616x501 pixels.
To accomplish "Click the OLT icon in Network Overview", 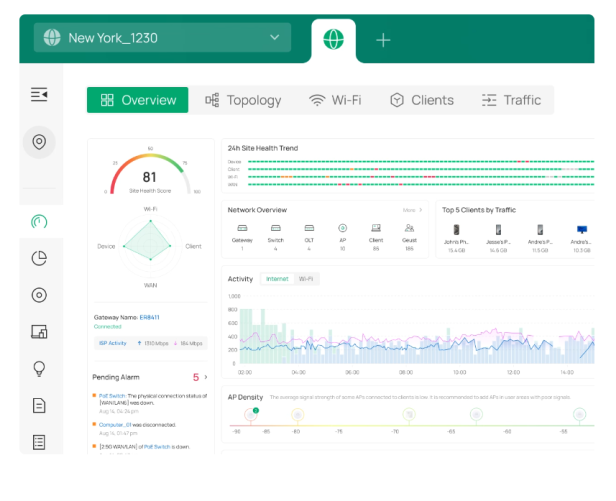I will click(309, 228).
